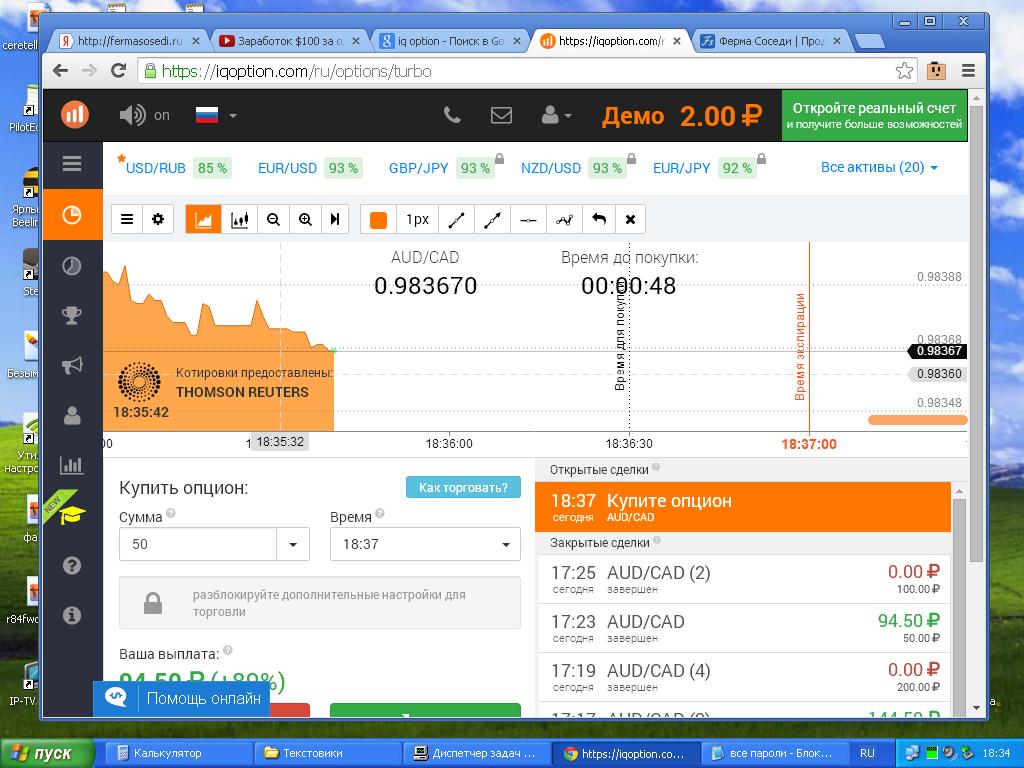1024x768 pixels.
Task: Open closed deal 17:23 AUD/CAD
Action: click(x=743, y=628)
